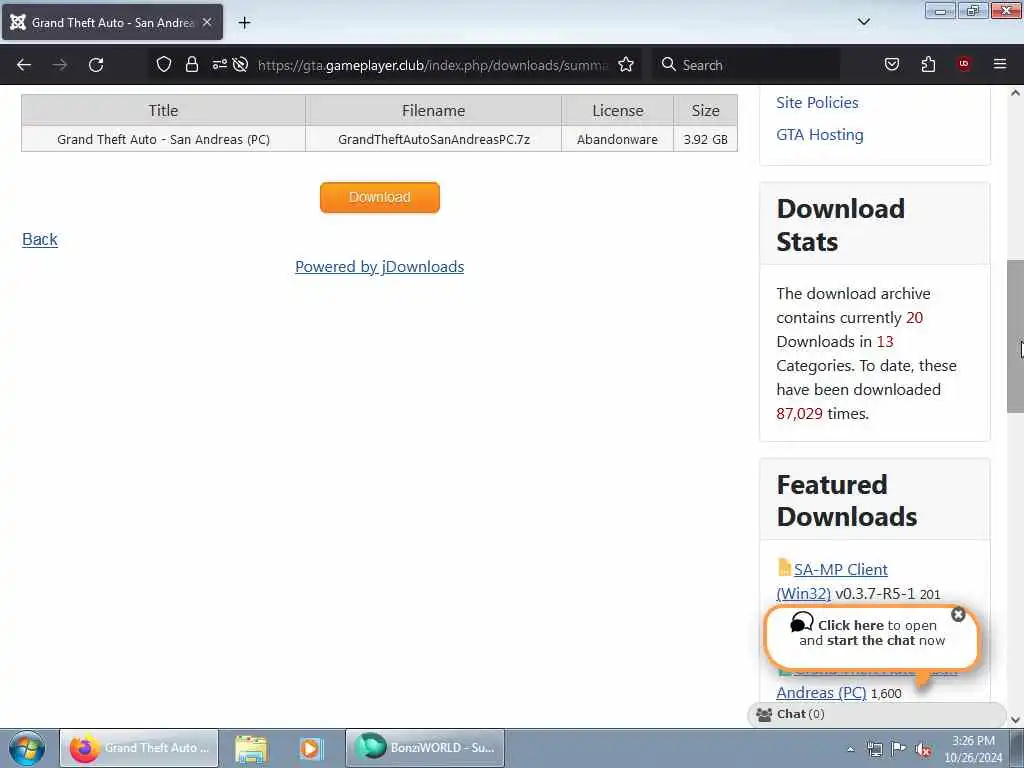Open the tracking protection shield icon
The image size is (1024, 768).
[x=164, y=64]
